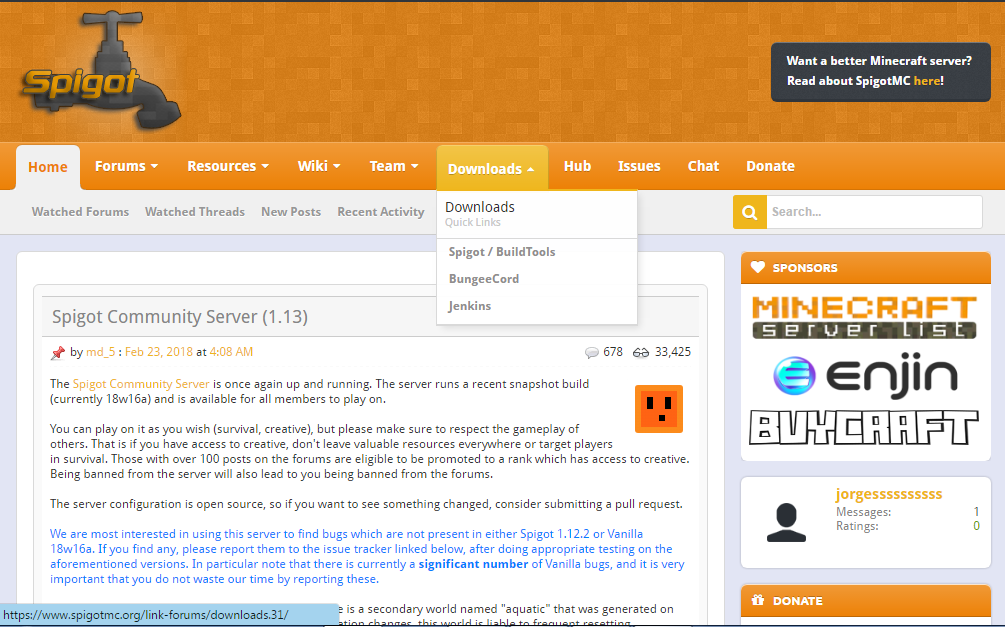The image size is (1005, 627).
Task: Open Recent Activity link
Action: (x=381, y=212)
